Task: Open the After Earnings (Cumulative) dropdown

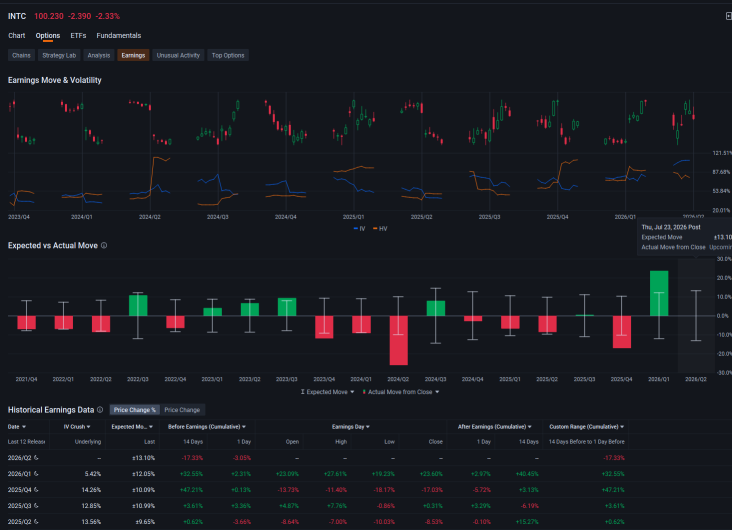Action: pos(494,427)
